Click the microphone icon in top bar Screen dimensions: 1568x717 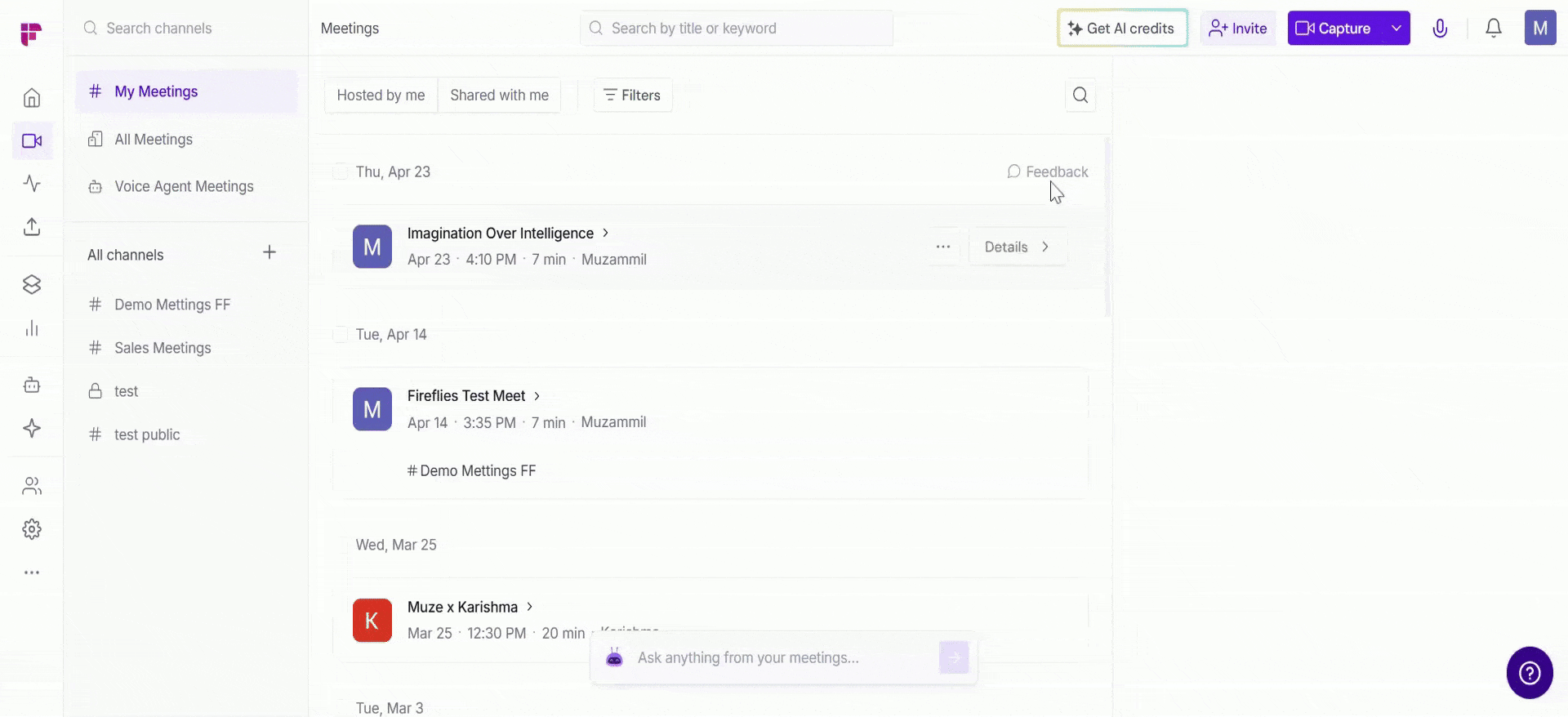click(x=1440, y=29)
